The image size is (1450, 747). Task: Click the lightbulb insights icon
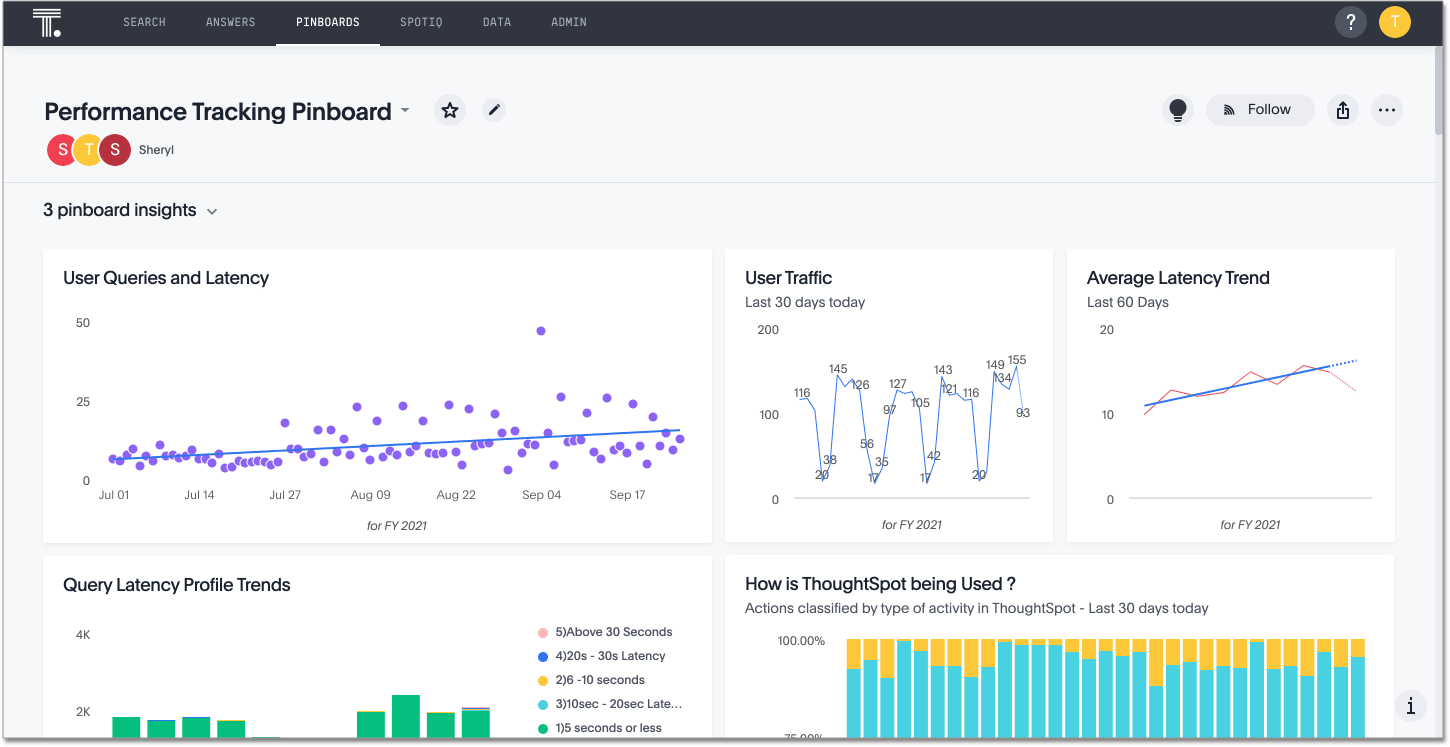point(1178,110)
